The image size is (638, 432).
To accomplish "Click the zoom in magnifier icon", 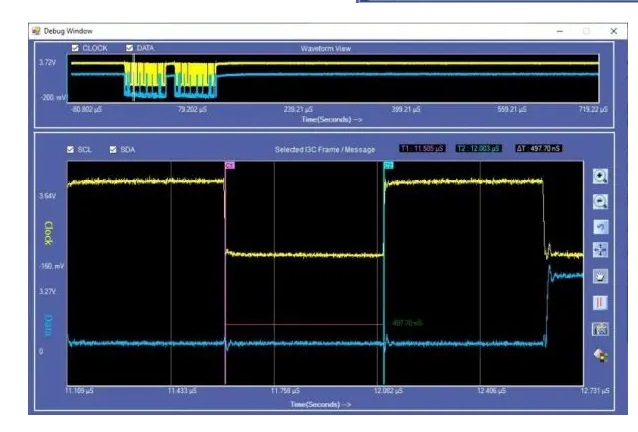I will (x=600, y=177).
